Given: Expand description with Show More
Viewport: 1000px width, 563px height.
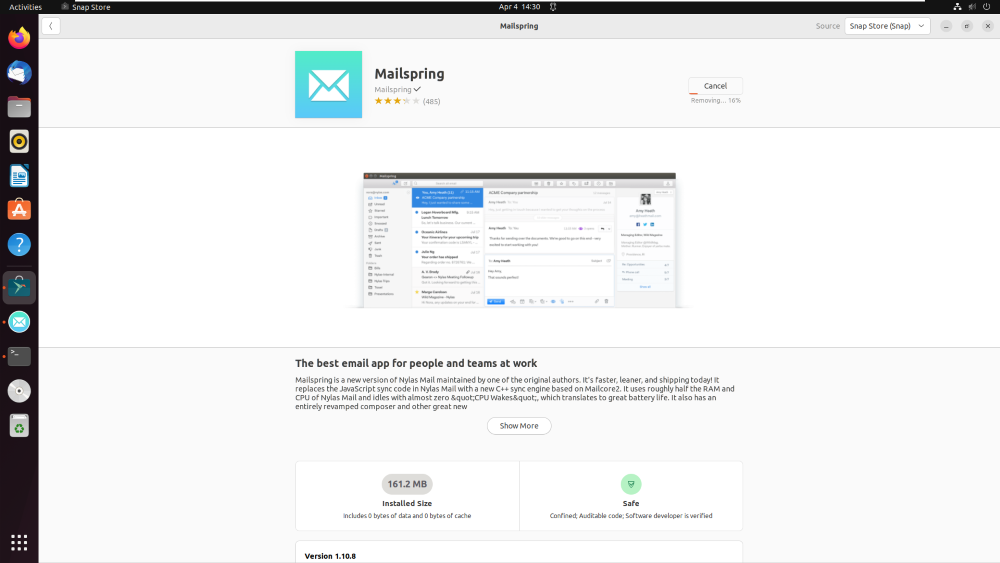Looking at the screenshot, I should 519,426.
